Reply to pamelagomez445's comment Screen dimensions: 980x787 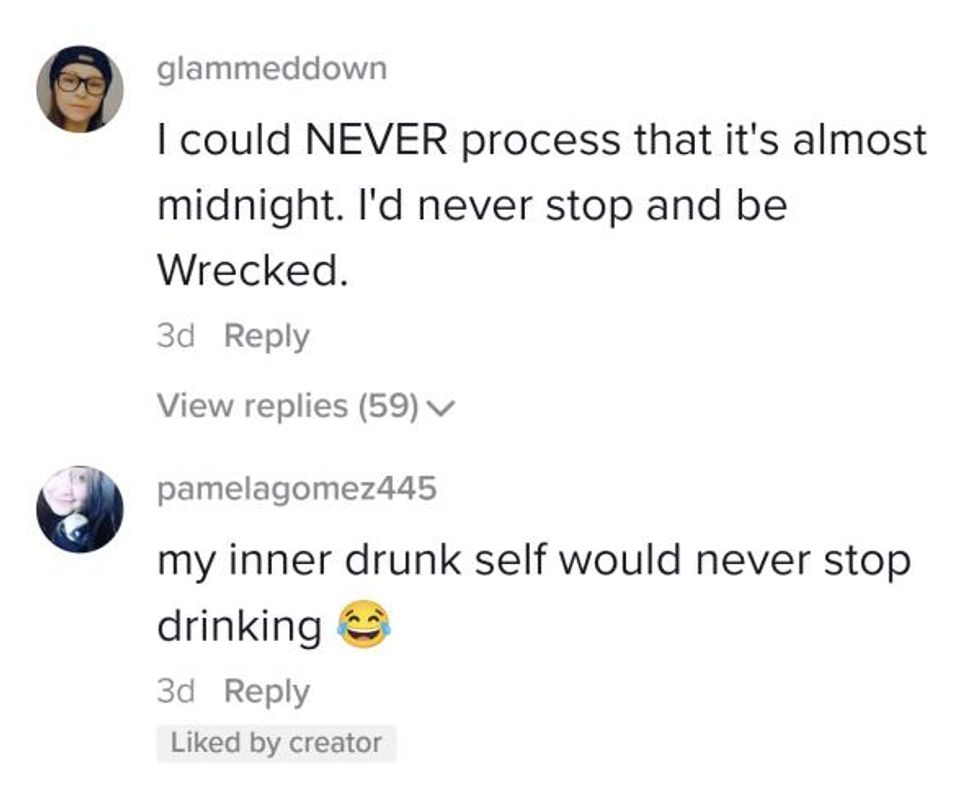(x=266, y=691)
